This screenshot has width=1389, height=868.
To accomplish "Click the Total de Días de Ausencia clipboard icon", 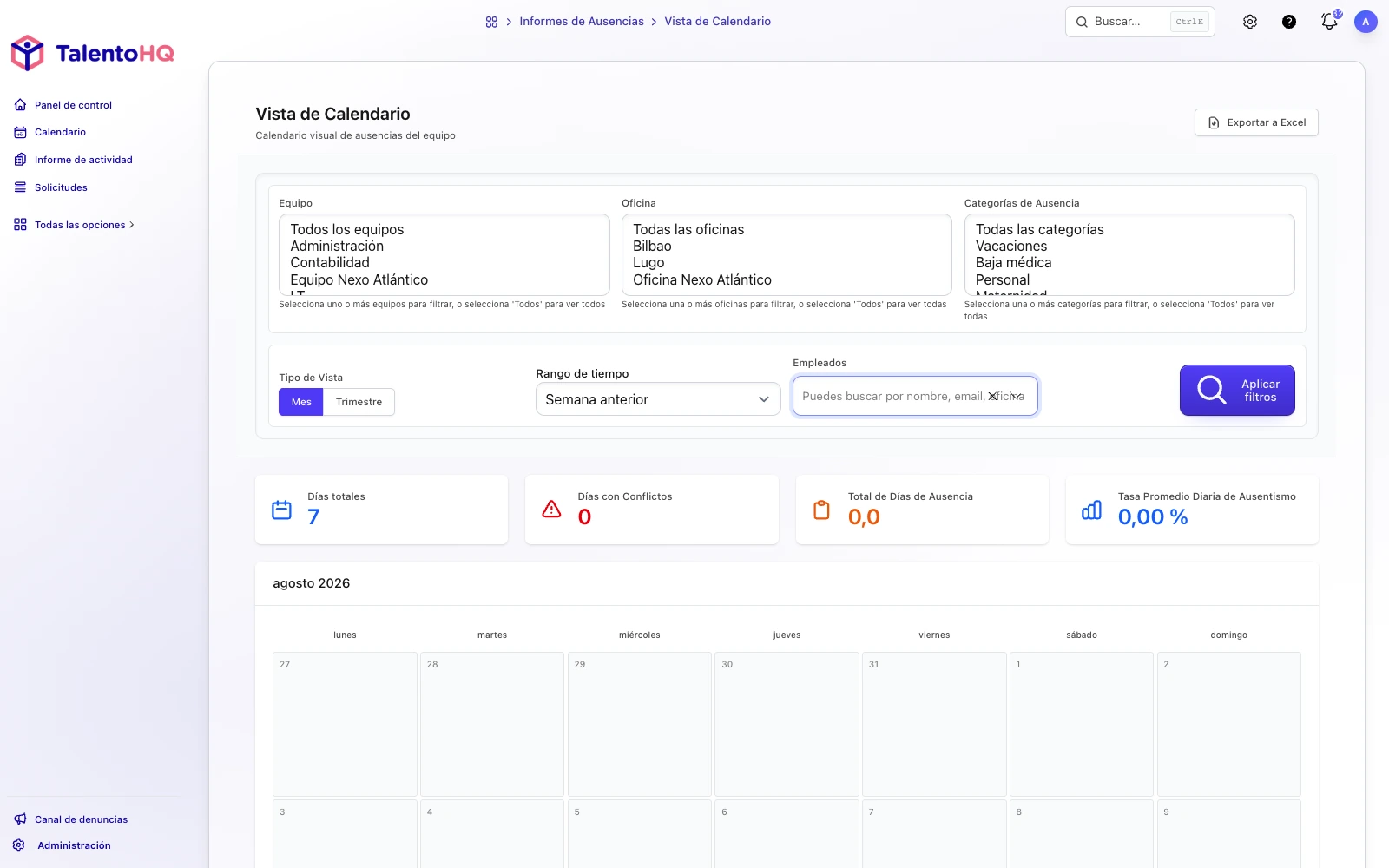I will coord(822,510).
